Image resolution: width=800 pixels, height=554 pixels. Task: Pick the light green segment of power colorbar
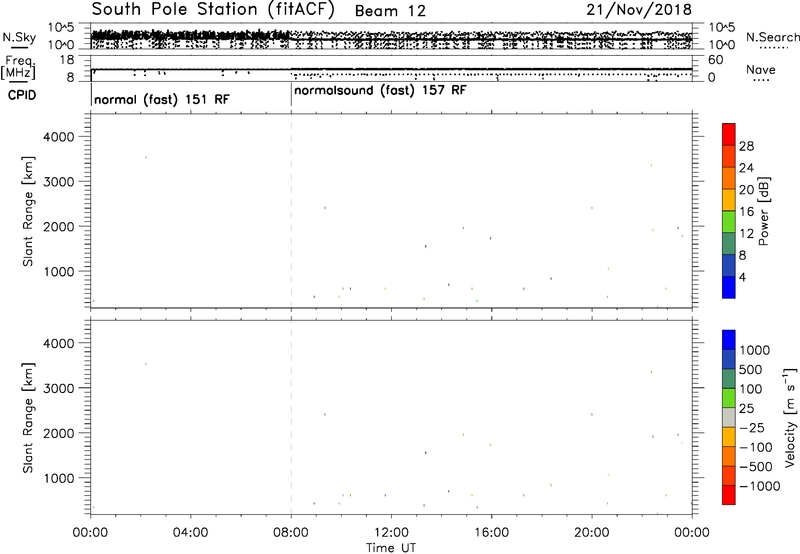pyautogui.click(x=729, y=222)
